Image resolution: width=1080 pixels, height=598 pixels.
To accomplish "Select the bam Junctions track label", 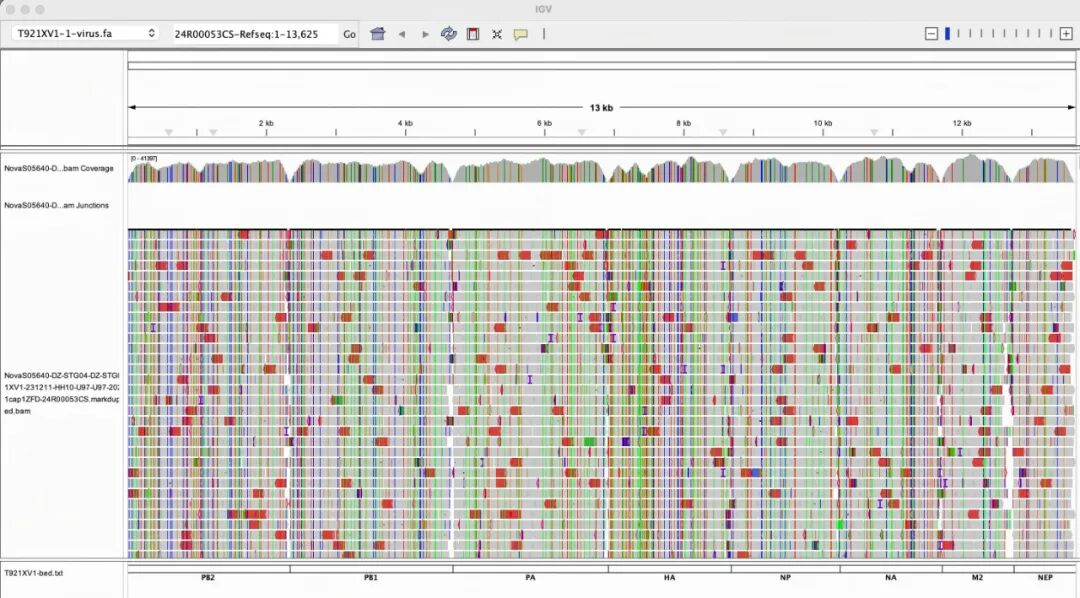I will tap(56, 205).
